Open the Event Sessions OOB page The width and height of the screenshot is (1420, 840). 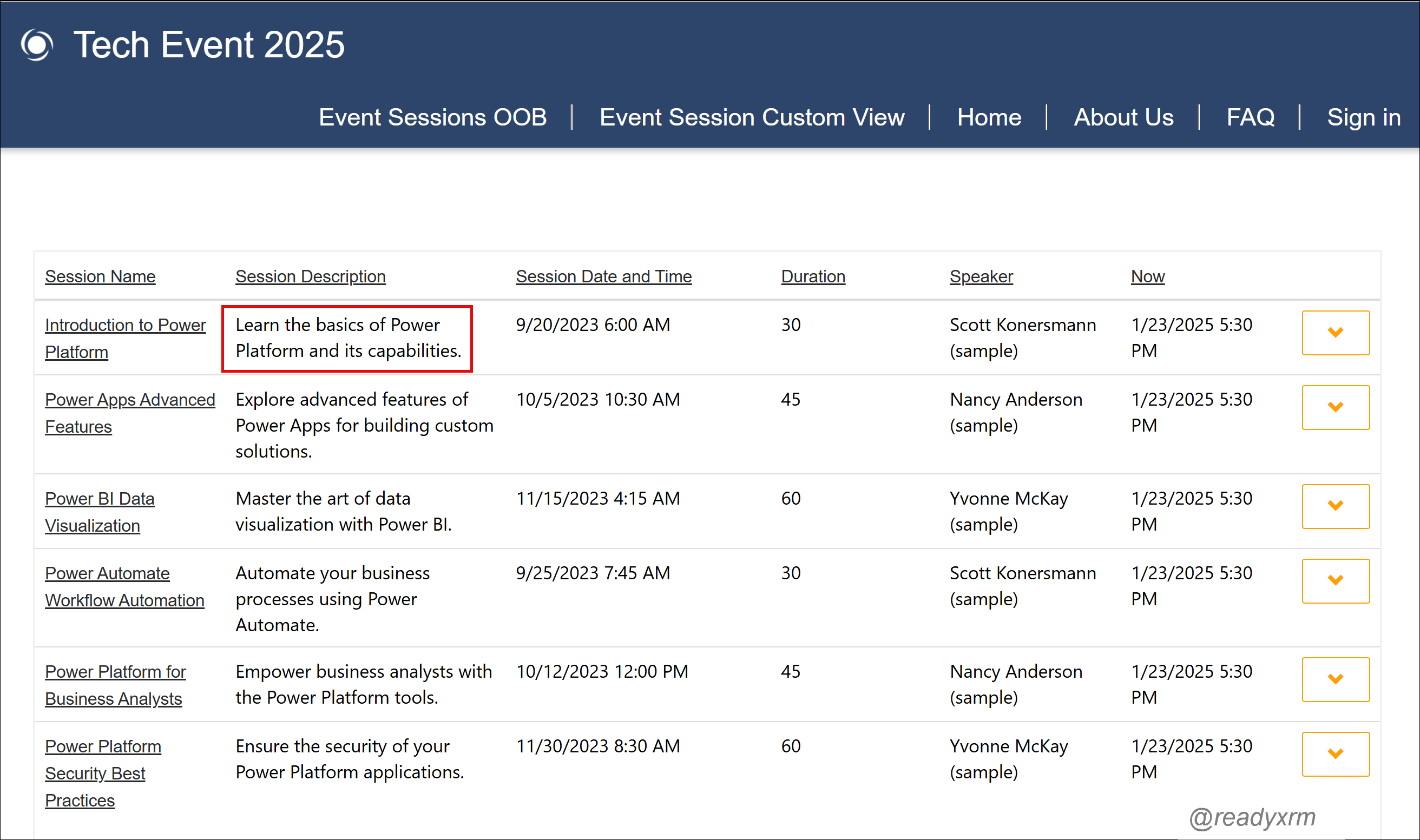click(432, 117)
